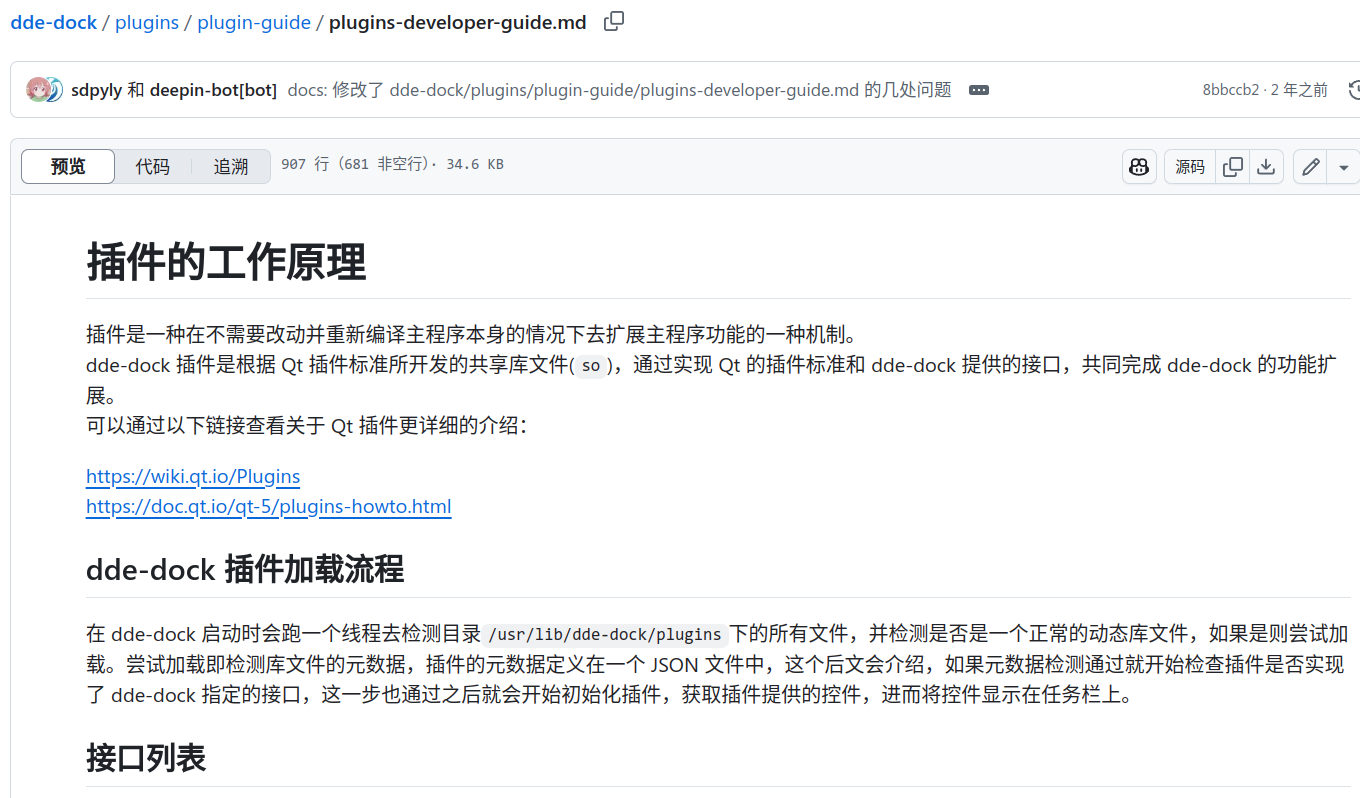Image resolution: width=1360 pixels, height=798 pixels.
Task: Open the 源码 raw view button
Action: pyautogui.click(x=1190, y=167)
